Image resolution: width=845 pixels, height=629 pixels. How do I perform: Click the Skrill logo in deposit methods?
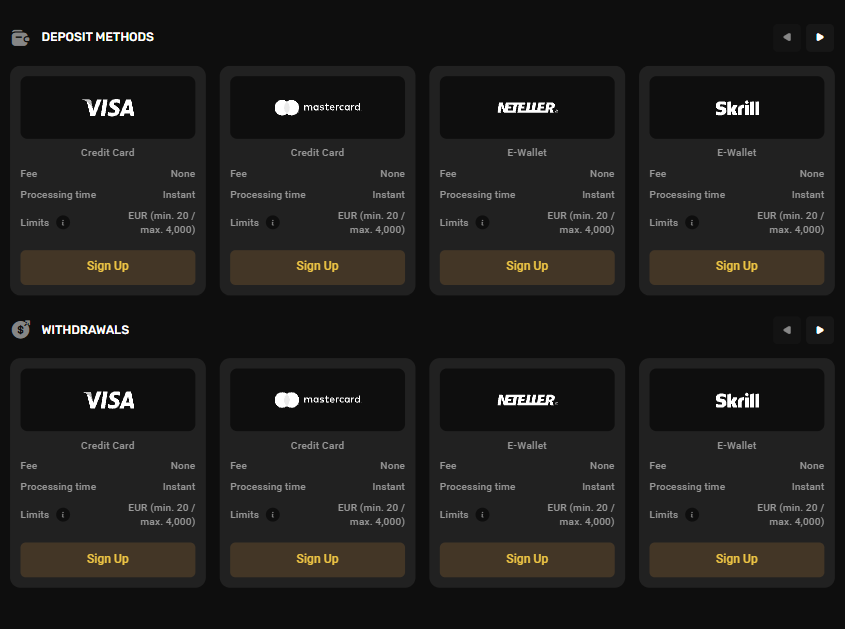736,106
